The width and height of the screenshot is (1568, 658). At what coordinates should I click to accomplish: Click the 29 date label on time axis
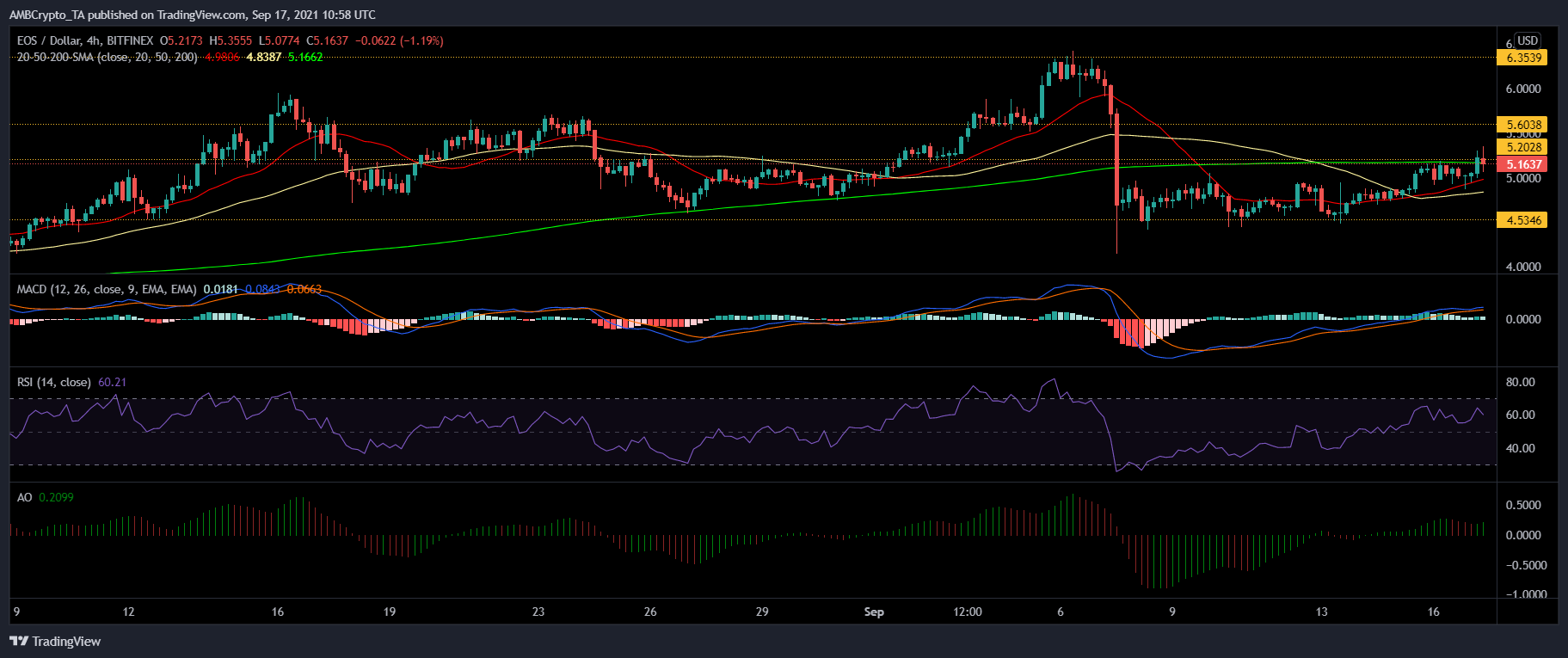click(762, 612)
